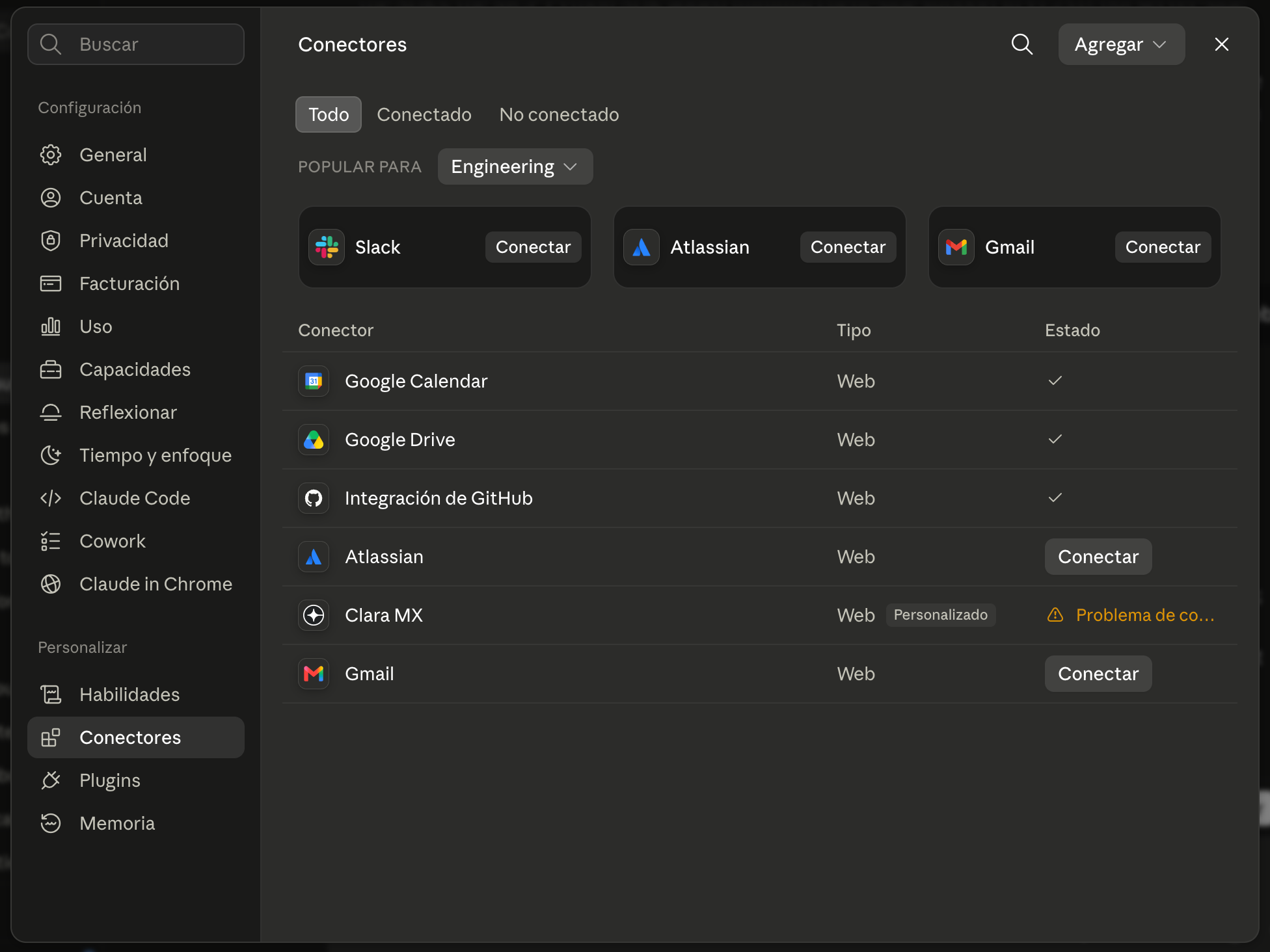The width and height of the screenshot is (1270, 952).
Task: Open Claude in Chrome via its icon
Action: 51,584
